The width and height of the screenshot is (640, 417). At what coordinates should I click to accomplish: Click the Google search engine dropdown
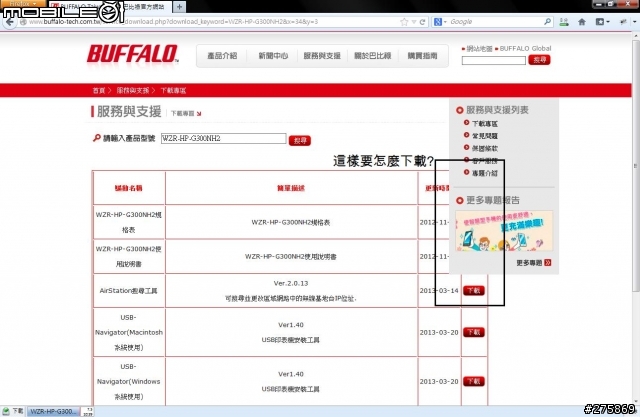[x=440, y=22]
